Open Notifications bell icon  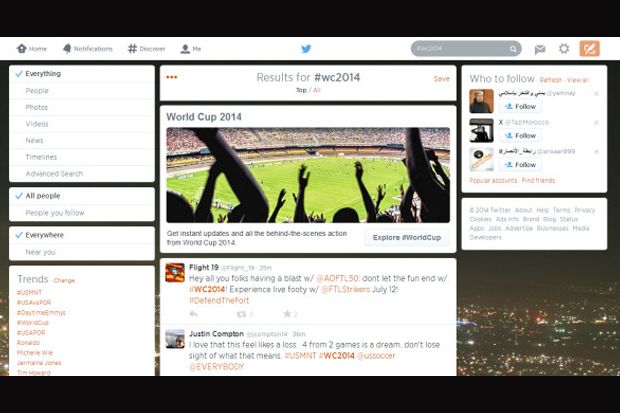tap(67, 49)
